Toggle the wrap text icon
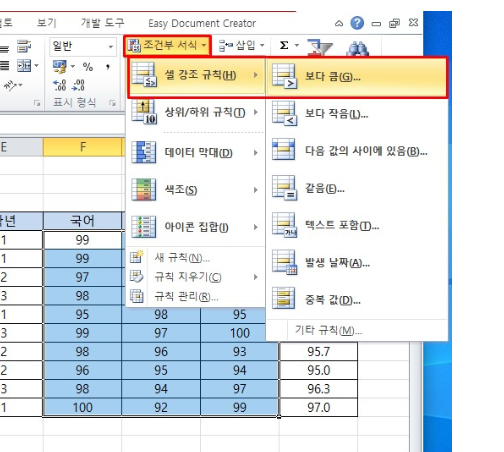 (24, 46)
